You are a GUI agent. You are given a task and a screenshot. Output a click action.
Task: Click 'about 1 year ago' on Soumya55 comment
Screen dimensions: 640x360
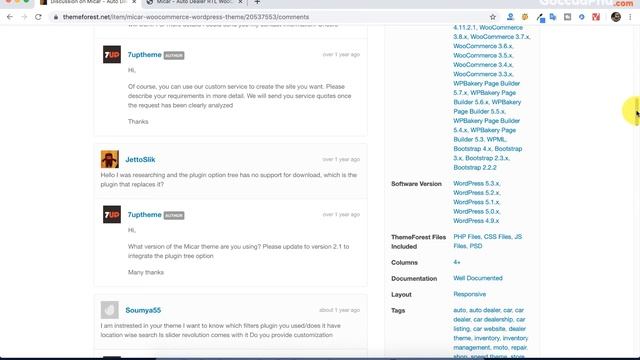340,310
